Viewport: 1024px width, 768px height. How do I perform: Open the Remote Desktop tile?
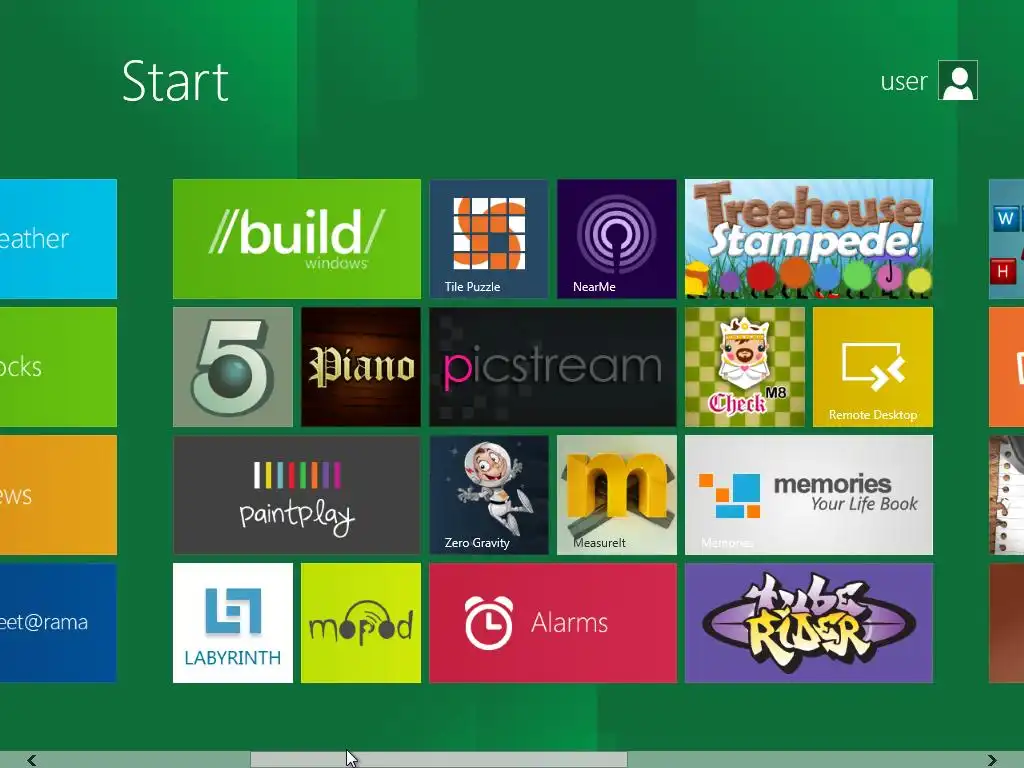[872, 366]
